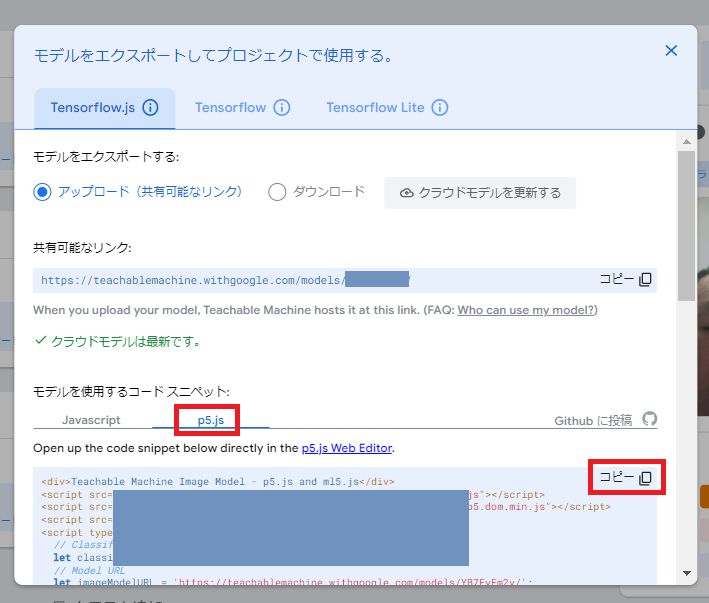This screenshot has width=709, height=603.
Task: Switch to the Tensorflow tab
Action: tap(230, 108)
